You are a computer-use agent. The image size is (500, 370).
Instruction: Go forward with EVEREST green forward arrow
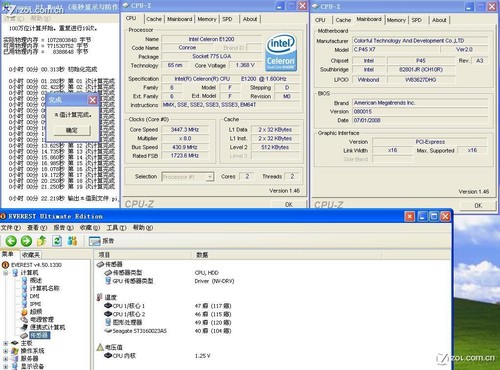pyautogui.click(x=26, y=241)
